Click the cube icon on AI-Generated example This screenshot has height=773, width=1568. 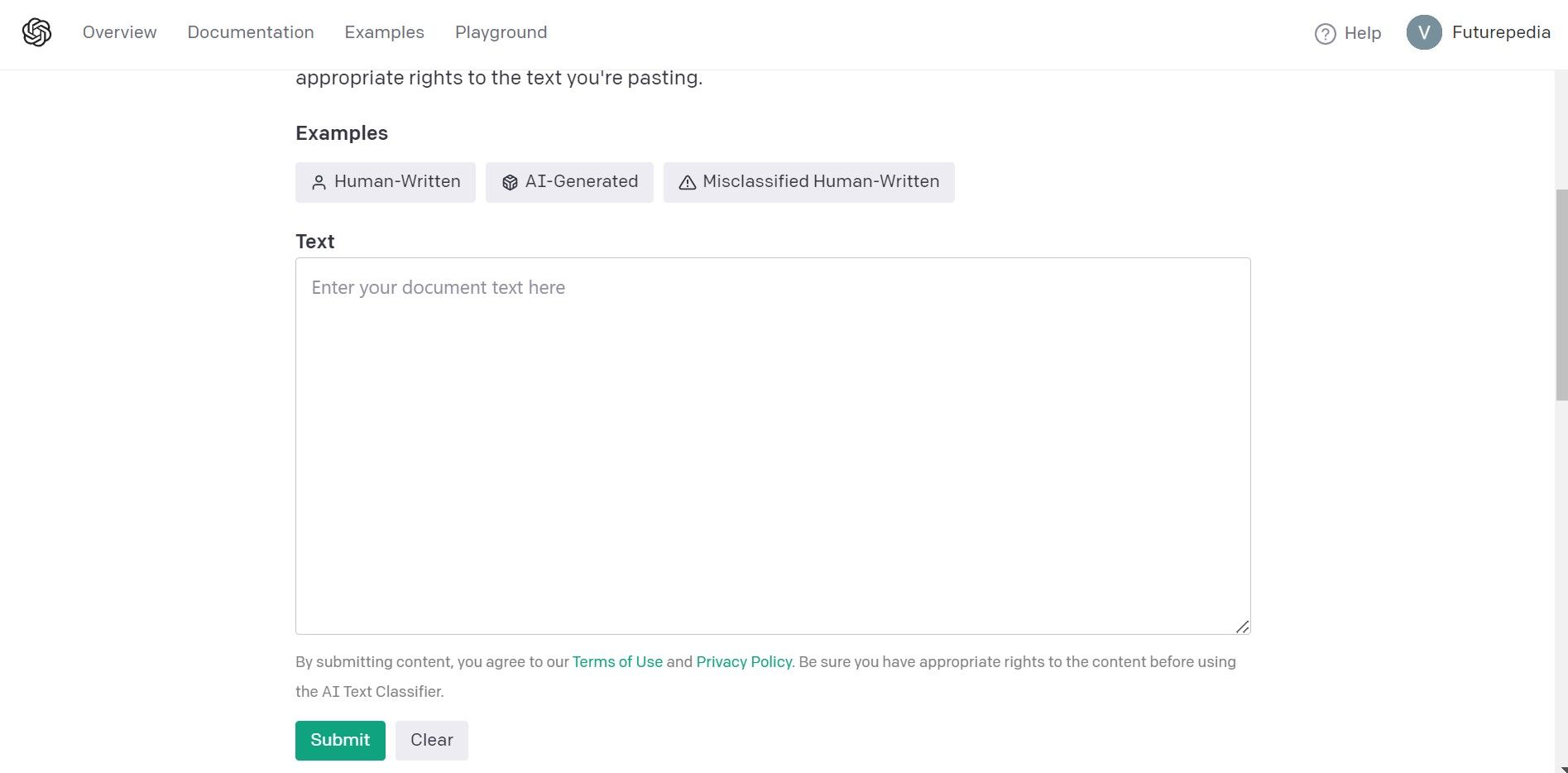coord(510,182)
